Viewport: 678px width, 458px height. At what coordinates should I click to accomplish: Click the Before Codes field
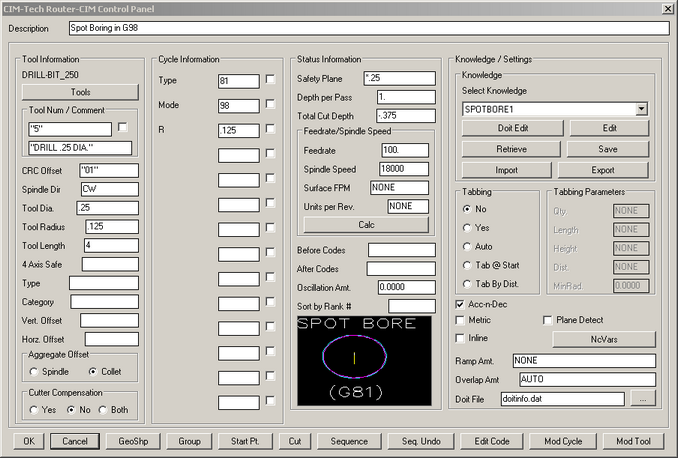tap(402, 250)
